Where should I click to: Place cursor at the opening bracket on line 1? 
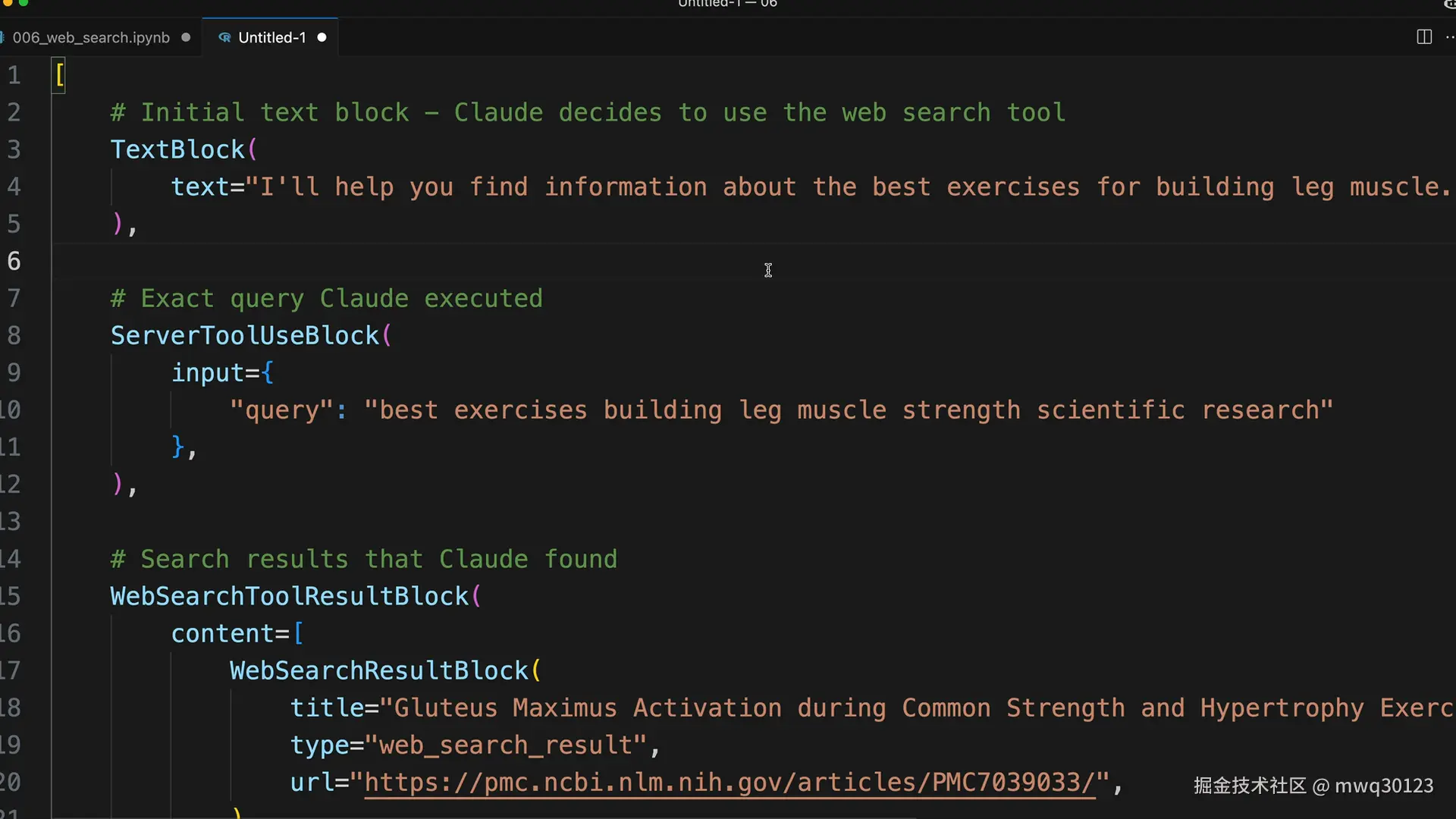pyautogui.click(x=60, y=75)
